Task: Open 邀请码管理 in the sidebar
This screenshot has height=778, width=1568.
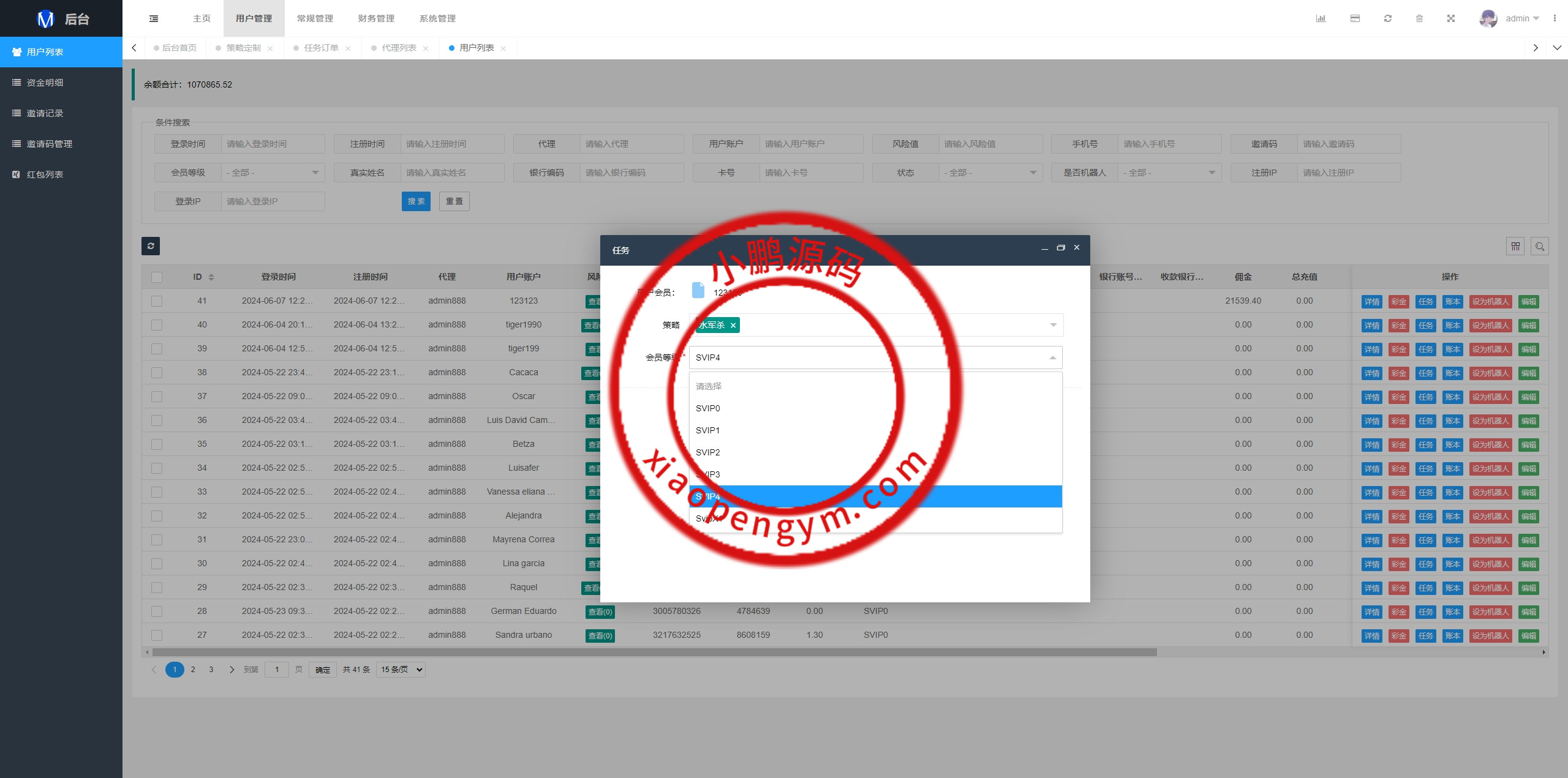Action: click(x=49, y=144)
